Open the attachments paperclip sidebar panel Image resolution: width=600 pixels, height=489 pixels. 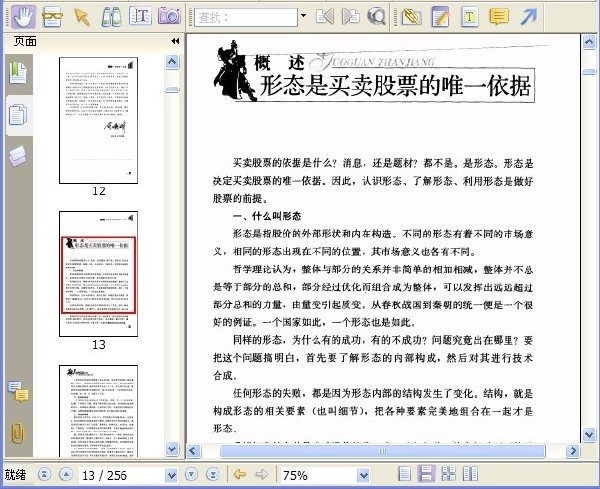pyautogui.click(x=18, y=433)
